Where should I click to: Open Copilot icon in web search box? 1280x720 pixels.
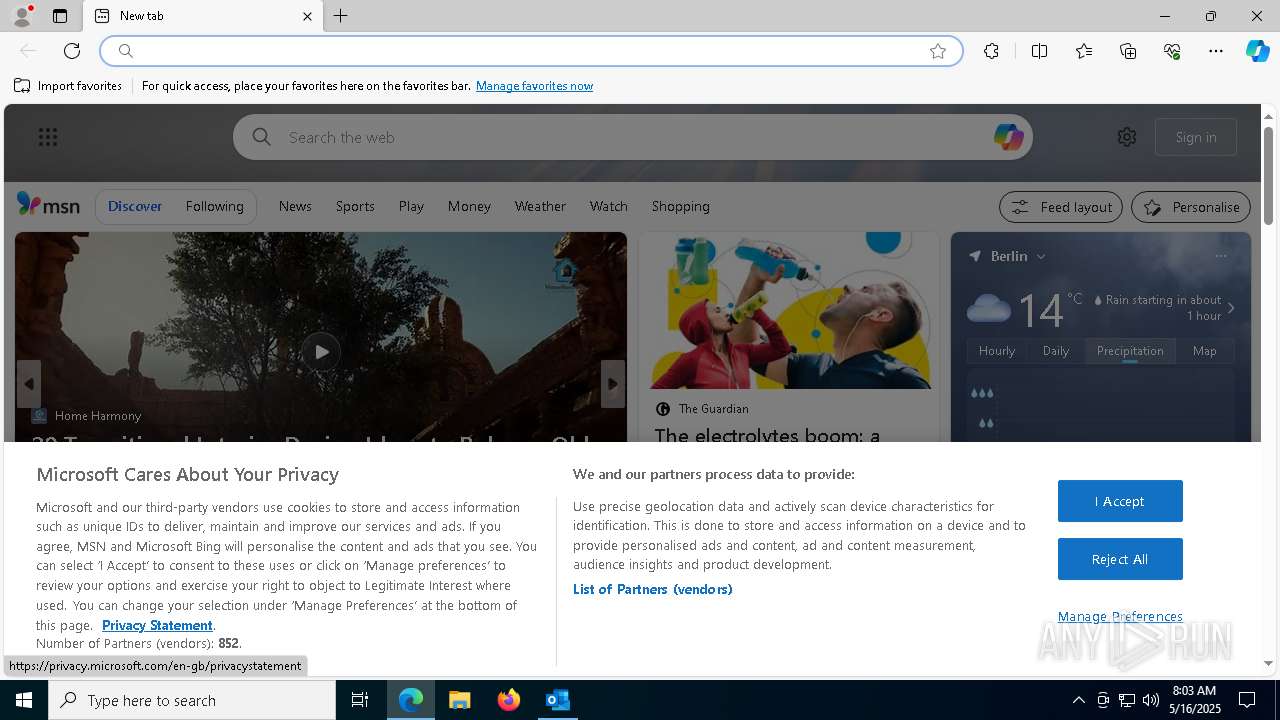pyautogui.click(x=1008, y=137)
